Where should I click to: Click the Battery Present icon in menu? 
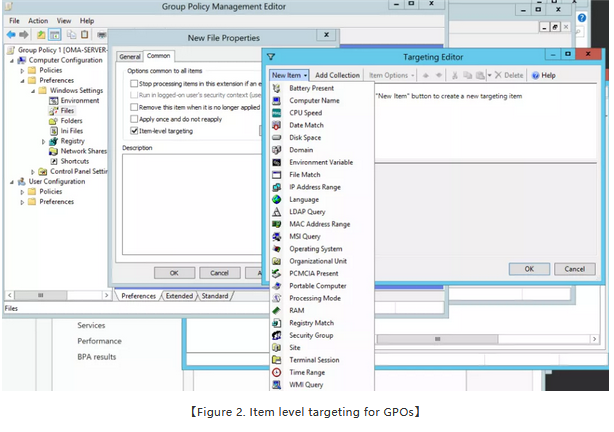pyautogui.click(x=277, y=88)
